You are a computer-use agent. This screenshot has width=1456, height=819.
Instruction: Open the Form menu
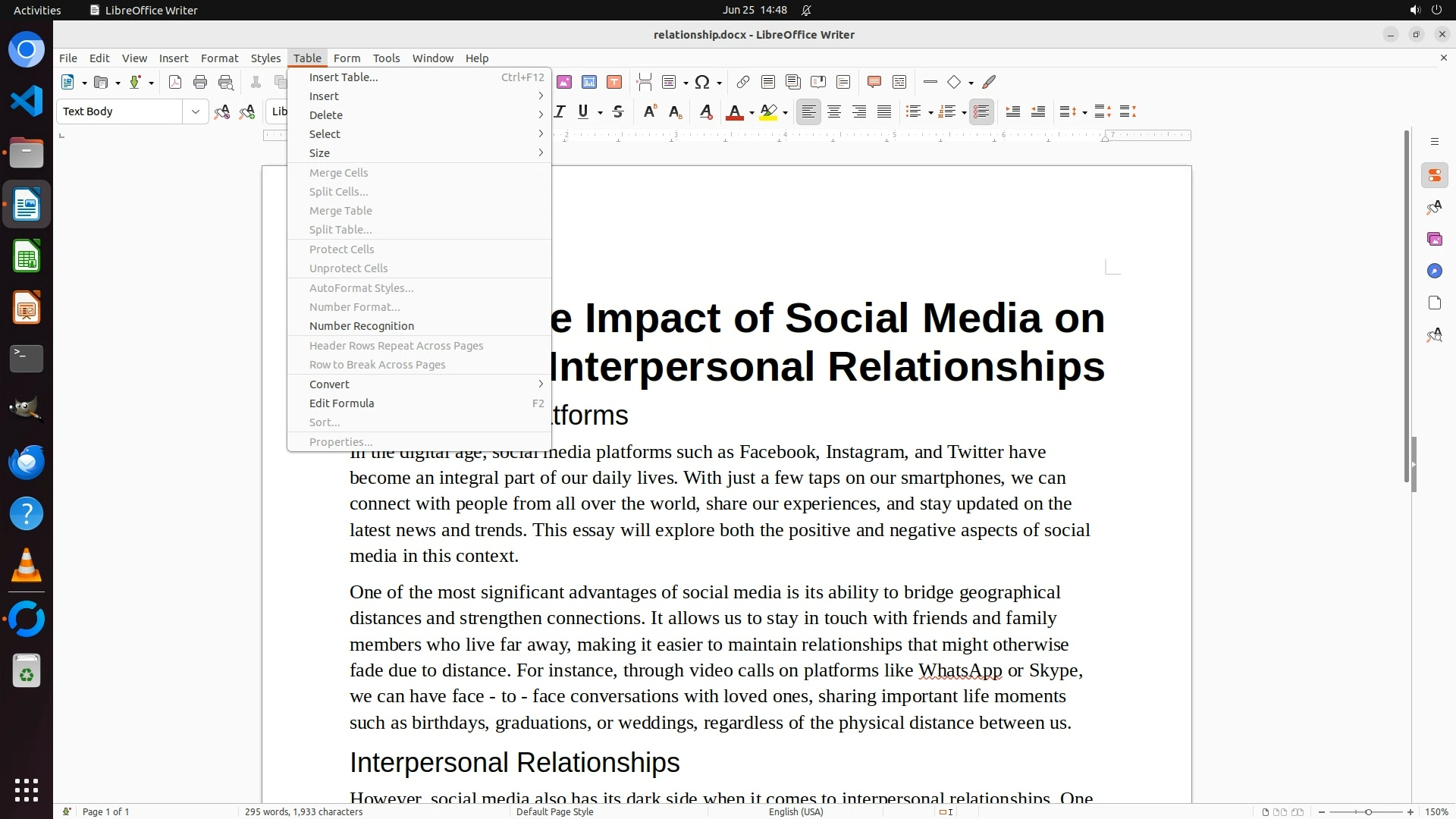tap(347, 58)
